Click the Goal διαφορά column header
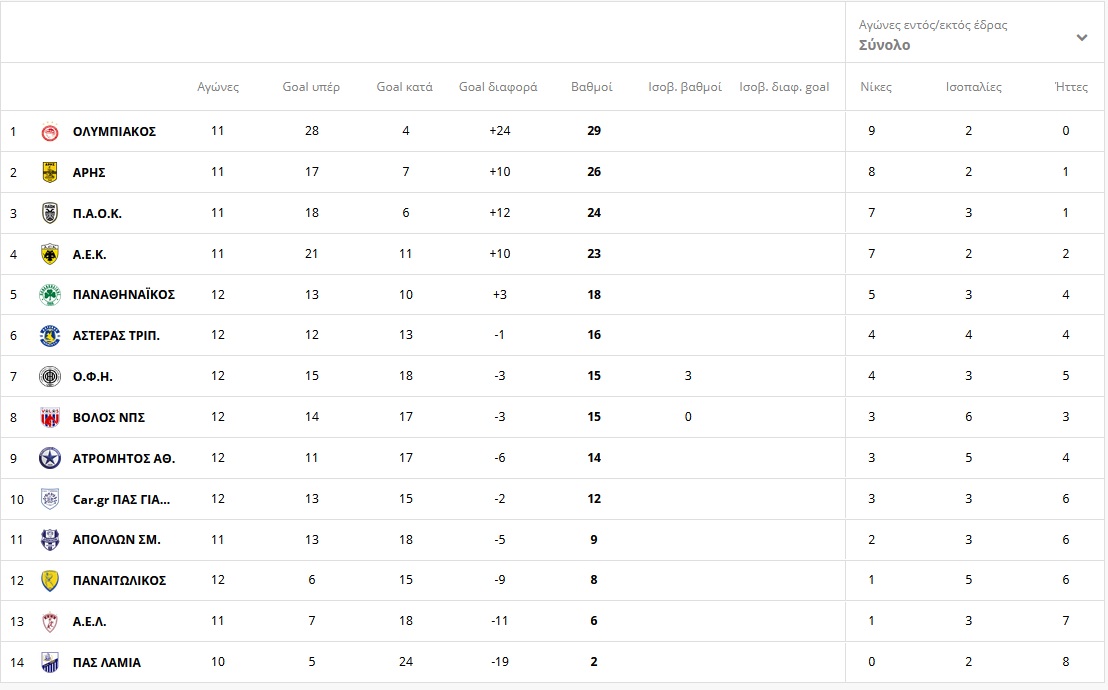This screenshot has height=690, width=1108. click(x=498, y=87)
